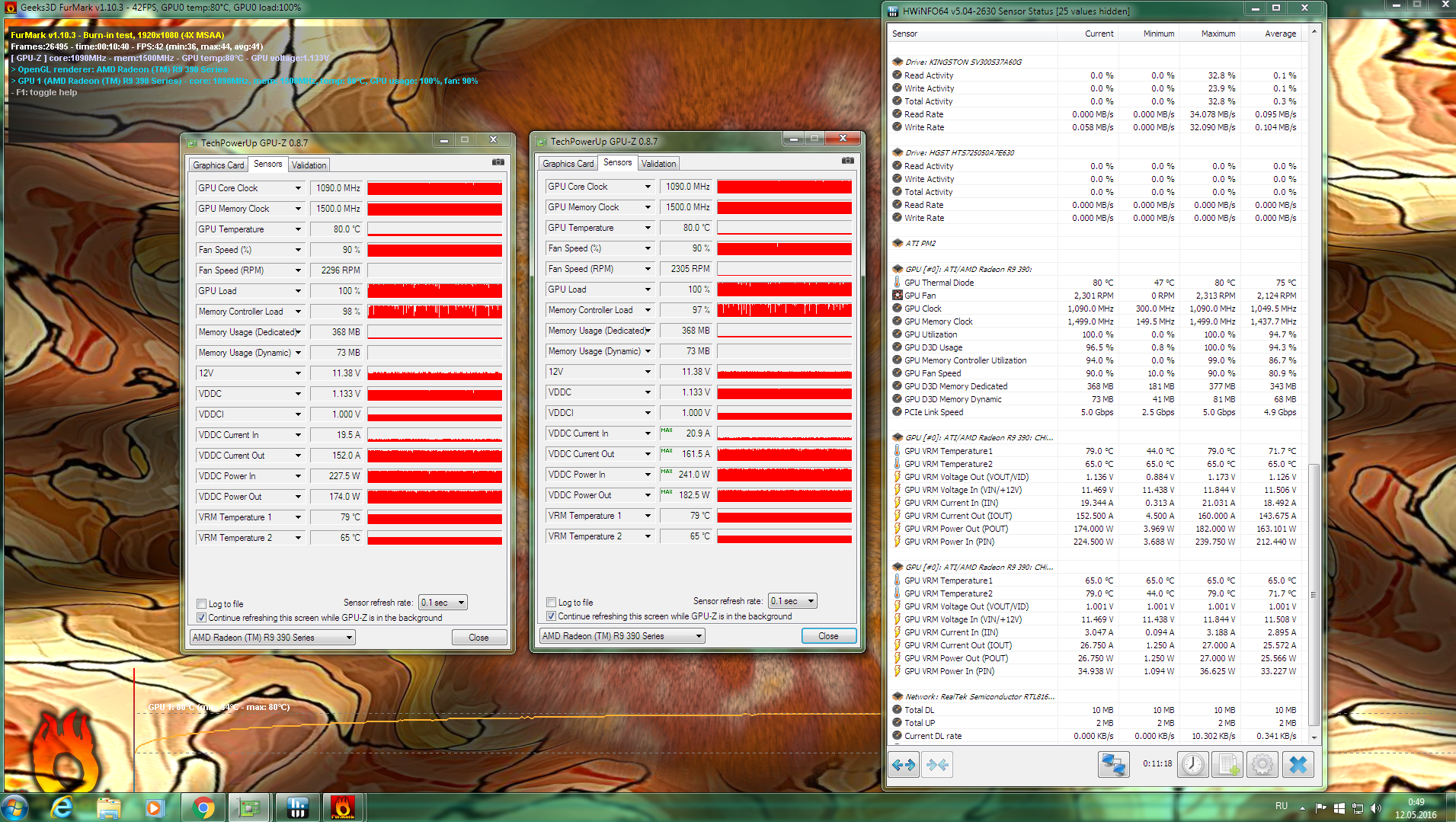
Task: Click the blue X icon in HWiNFO toolbar
Action: [x=1298, y=764]
